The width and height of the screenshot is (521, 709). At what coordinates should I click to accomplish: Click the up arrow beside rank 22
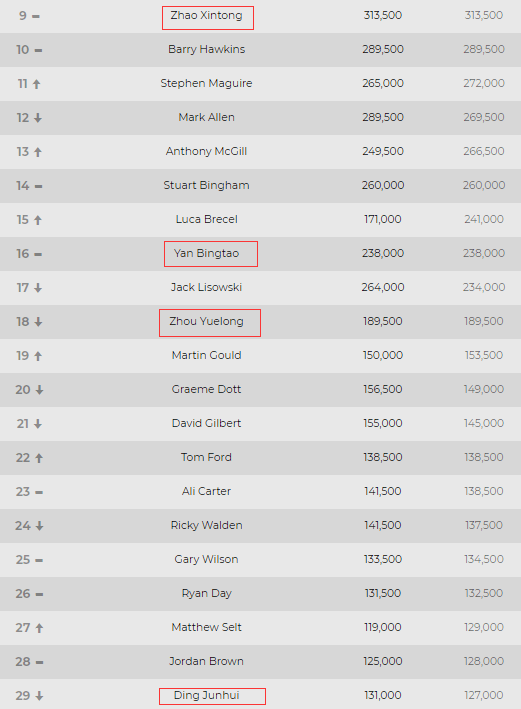click(x=39, y=458)
